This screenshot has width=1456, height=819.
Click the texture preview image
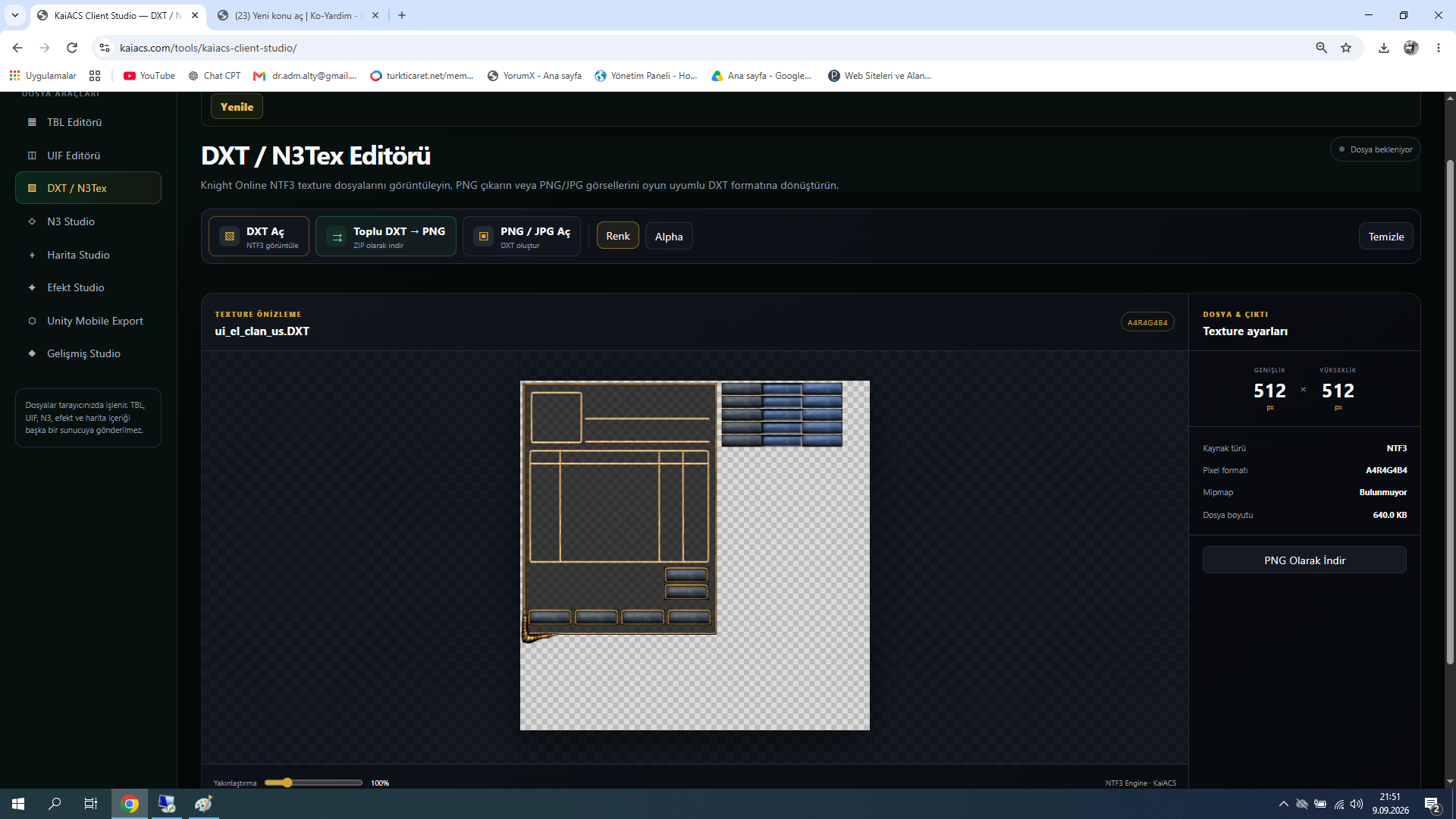[x=695, y=555]
